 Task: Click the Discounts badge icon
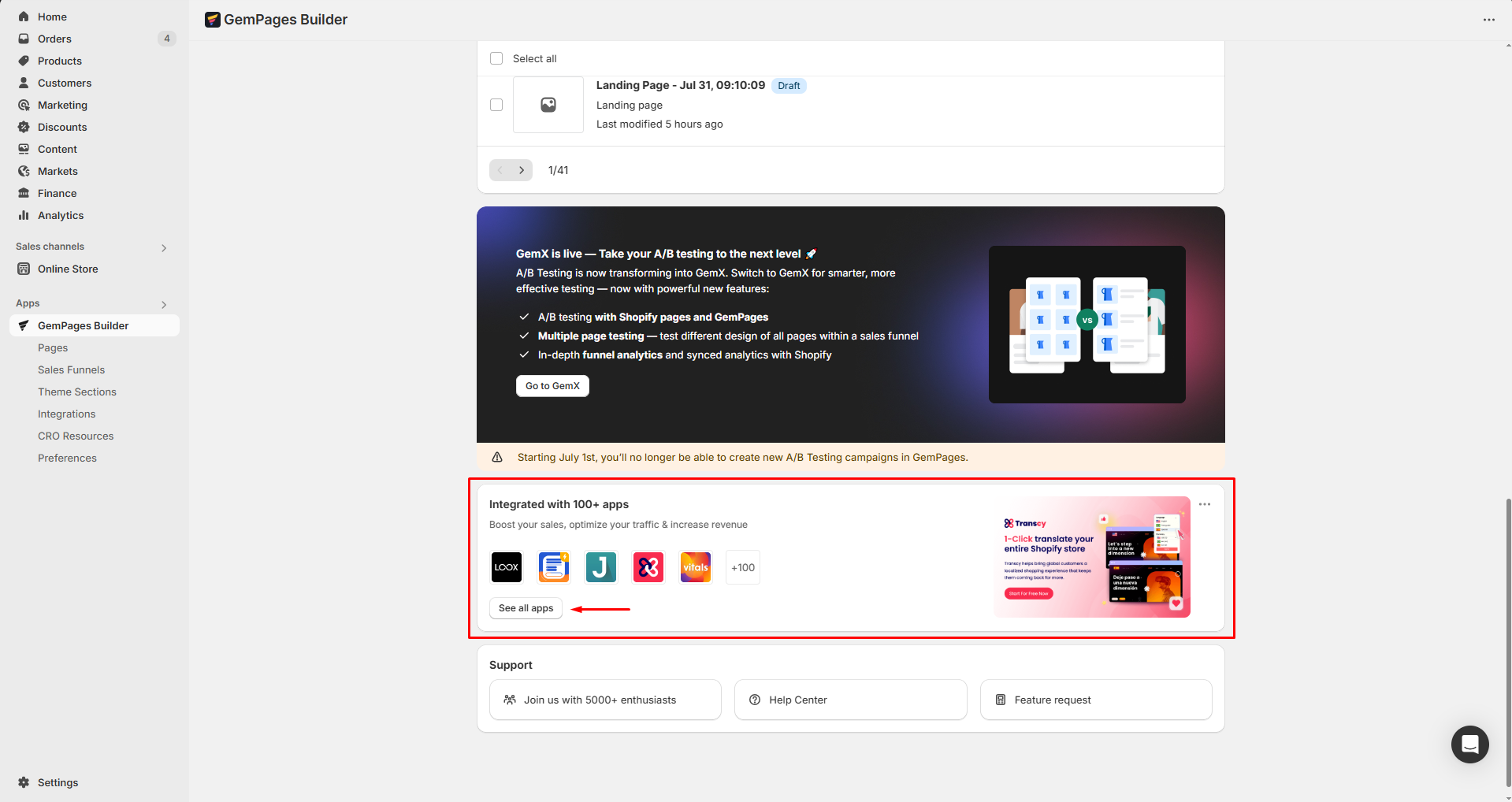(x=24, y=127)
